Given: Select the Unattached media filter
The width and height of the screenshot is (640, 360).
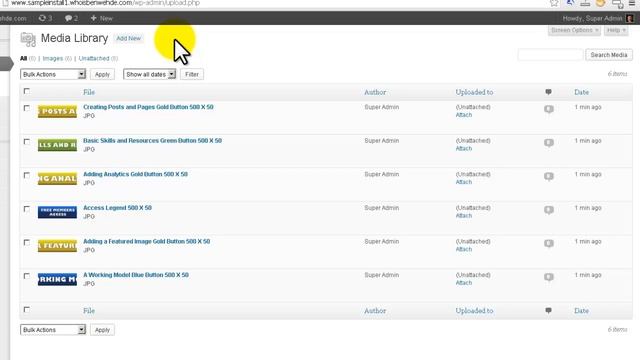Looking at the screenshot, I should coord(94,58).
